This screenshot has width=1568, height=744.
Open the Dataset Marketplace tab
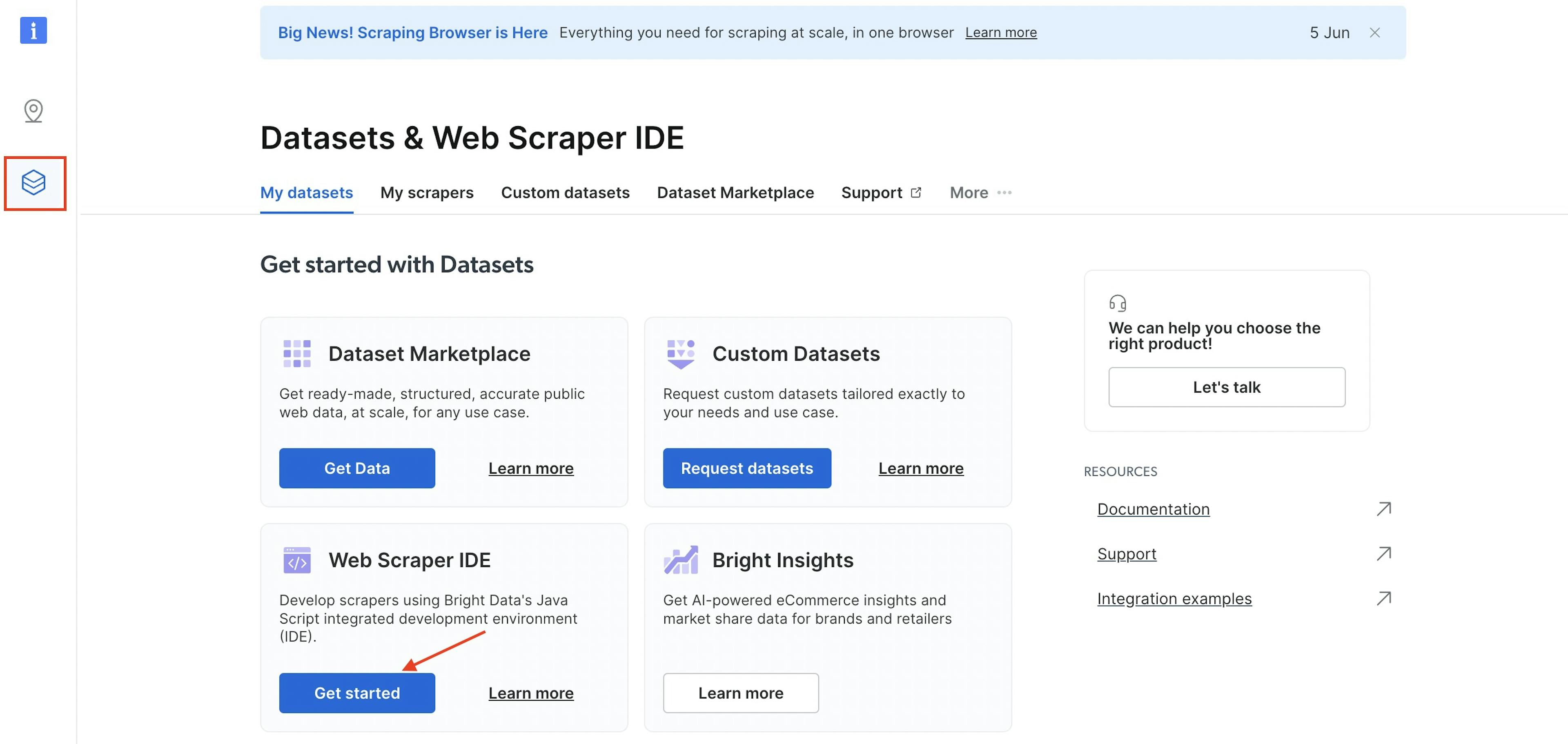pyautogui.click(x=735, y=193)
